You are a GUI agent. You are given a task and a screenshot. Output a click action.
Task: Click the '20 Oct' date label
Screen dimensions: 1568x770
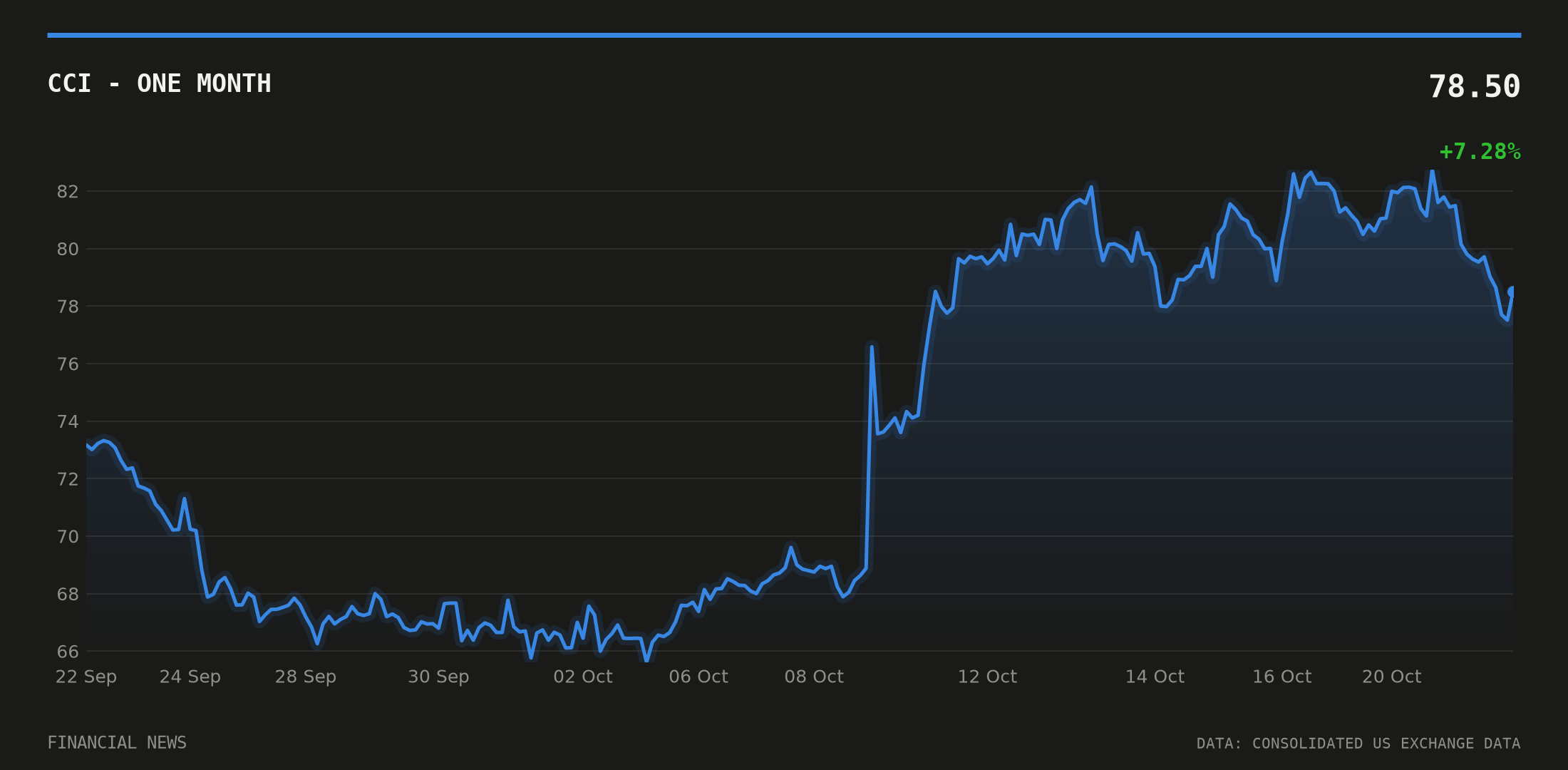(1392, 677)
